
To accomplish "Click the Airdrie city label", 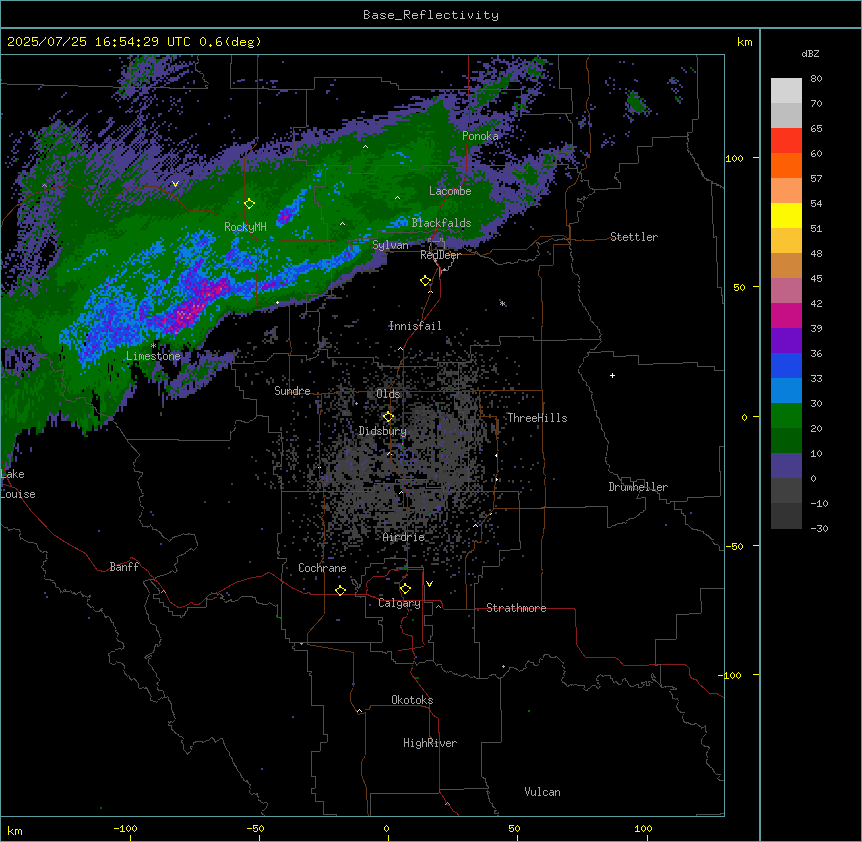I will 404,537.
